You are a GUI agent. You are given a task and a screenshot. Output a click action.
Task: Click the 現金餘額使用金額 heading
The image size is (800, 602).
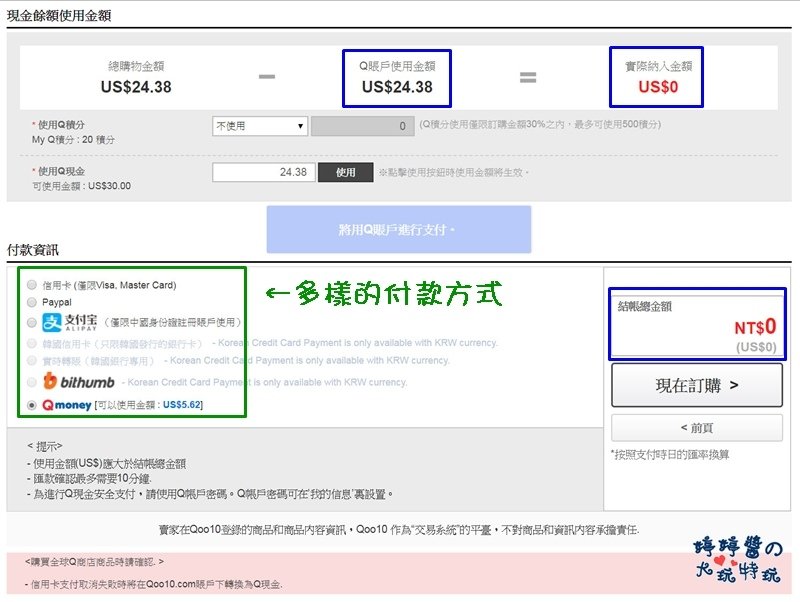(59, 16)
